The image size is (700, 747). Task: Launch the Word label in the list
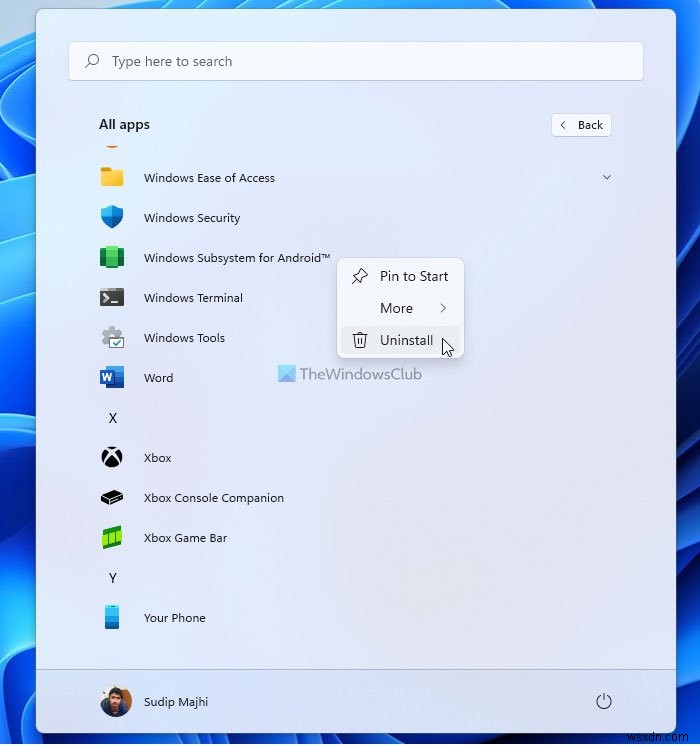click(158, 378)
